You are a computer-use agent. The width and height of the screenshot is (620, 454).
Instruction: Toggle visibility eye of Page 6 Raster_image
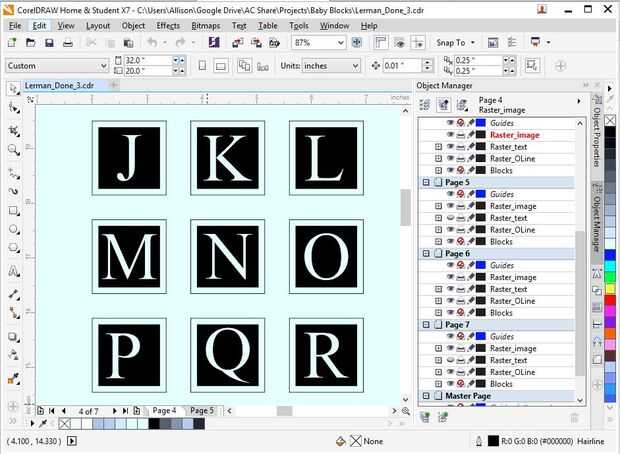(x=450, y=277)
